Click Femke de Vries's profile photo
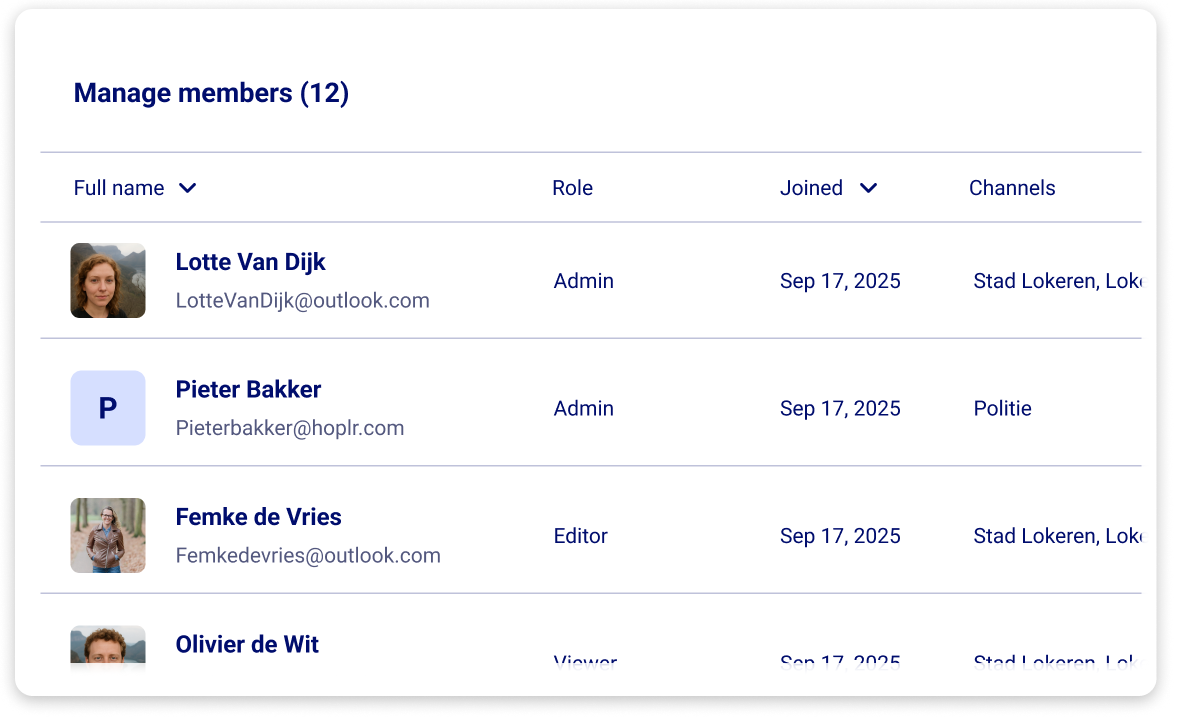Viewport: 1185px width, 725px height. (x=108, y=535)
